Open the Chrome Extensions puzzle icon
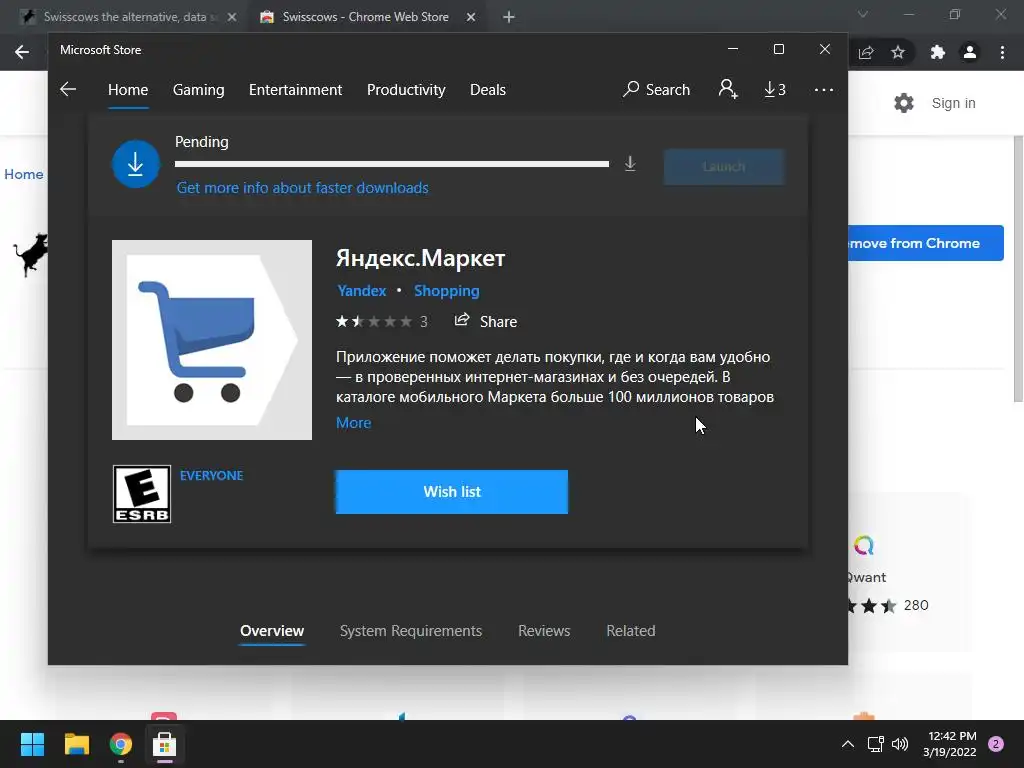This screenshot has width=1024, height=768. click(x=938, y=52)
